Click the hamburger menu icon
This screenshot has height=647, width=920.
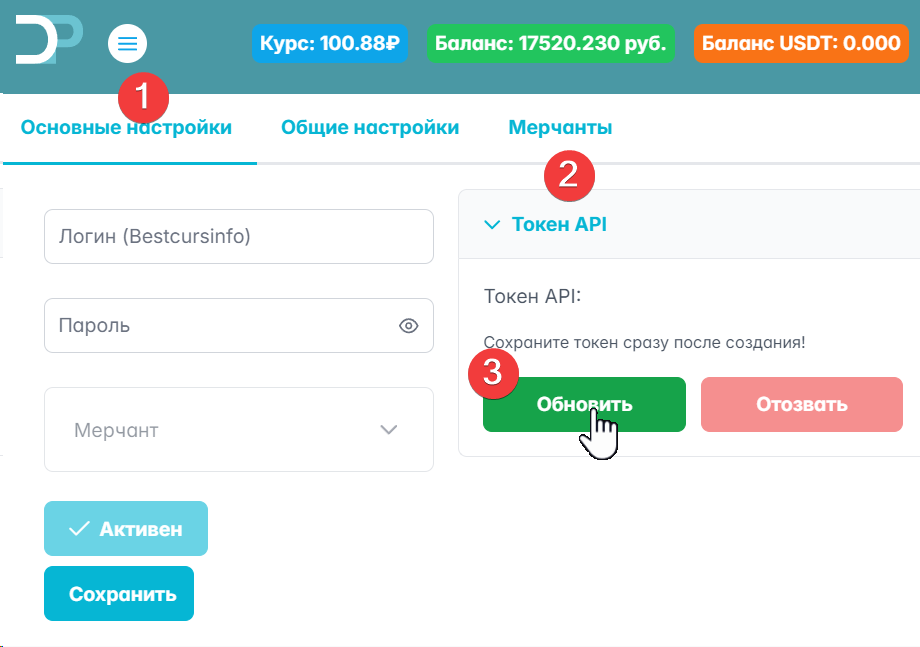tap(127, 43)
